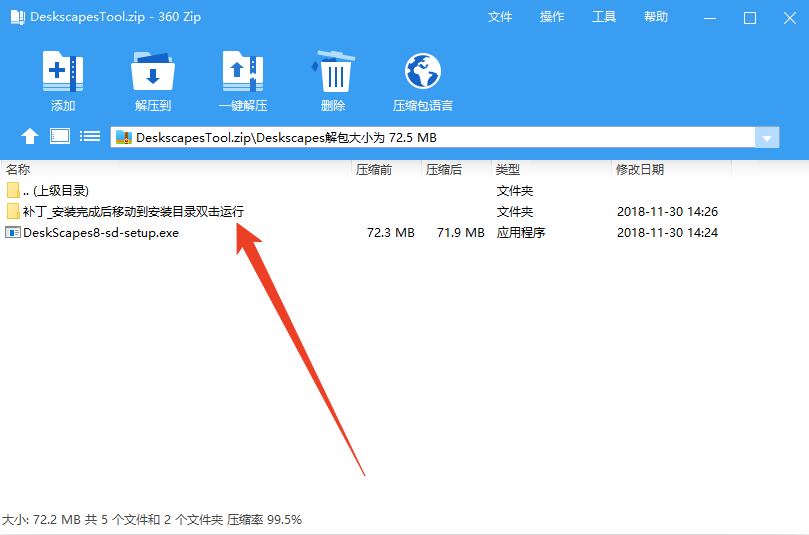Go up one level with the up arrow
Image resolution: width=809 pixels, height=535 pixels.
point(30,137)
